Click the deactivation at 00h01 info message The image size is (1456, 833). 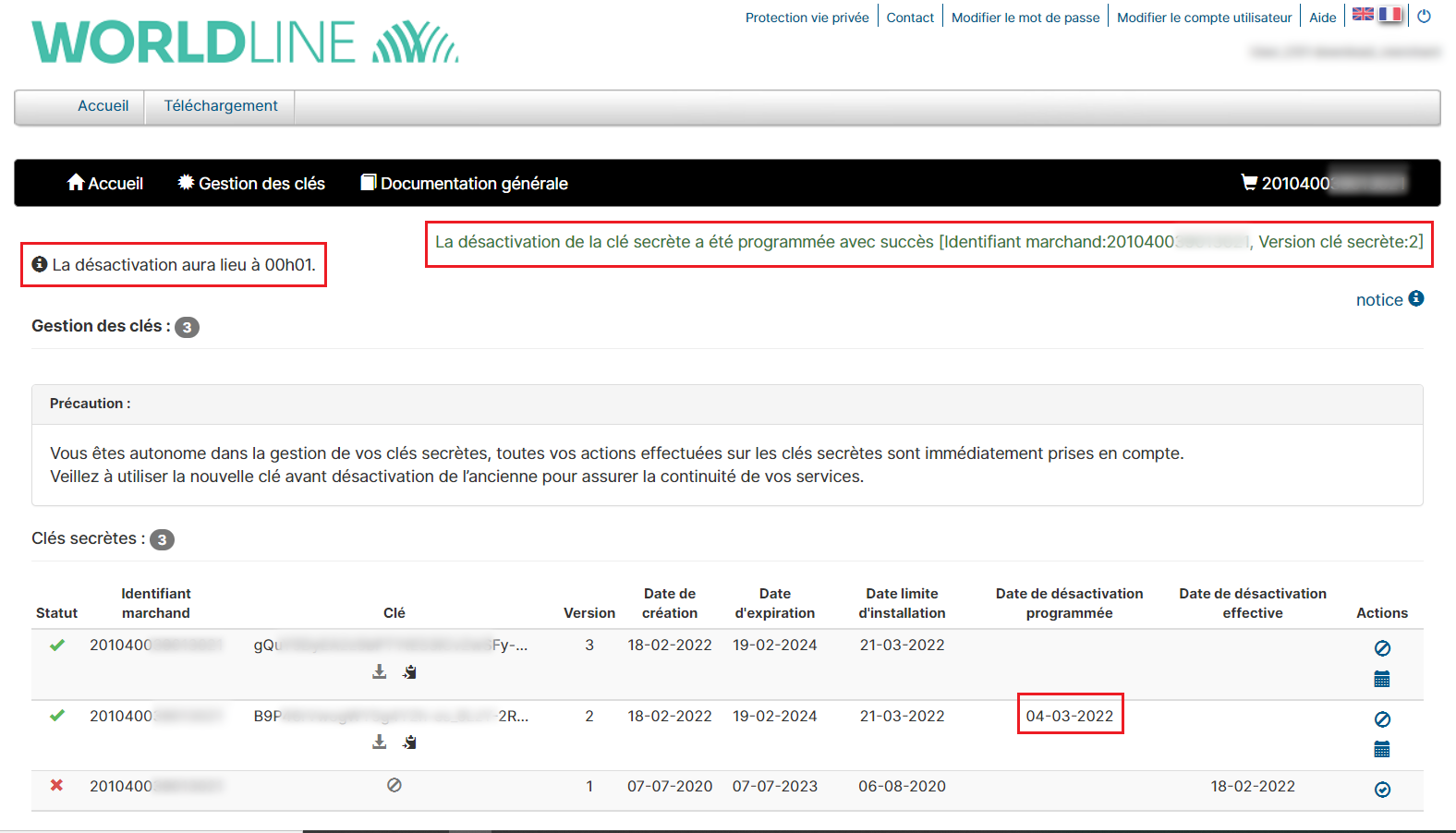click(x=174, y=265)
